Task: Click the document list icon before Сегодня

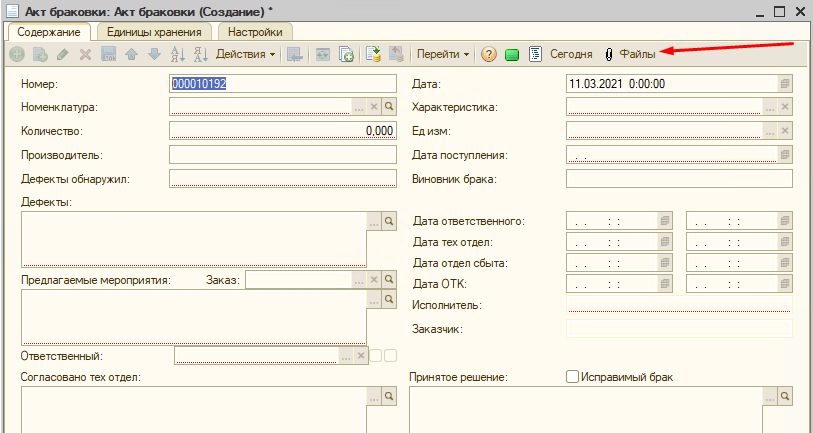Action: pos(535,54)
